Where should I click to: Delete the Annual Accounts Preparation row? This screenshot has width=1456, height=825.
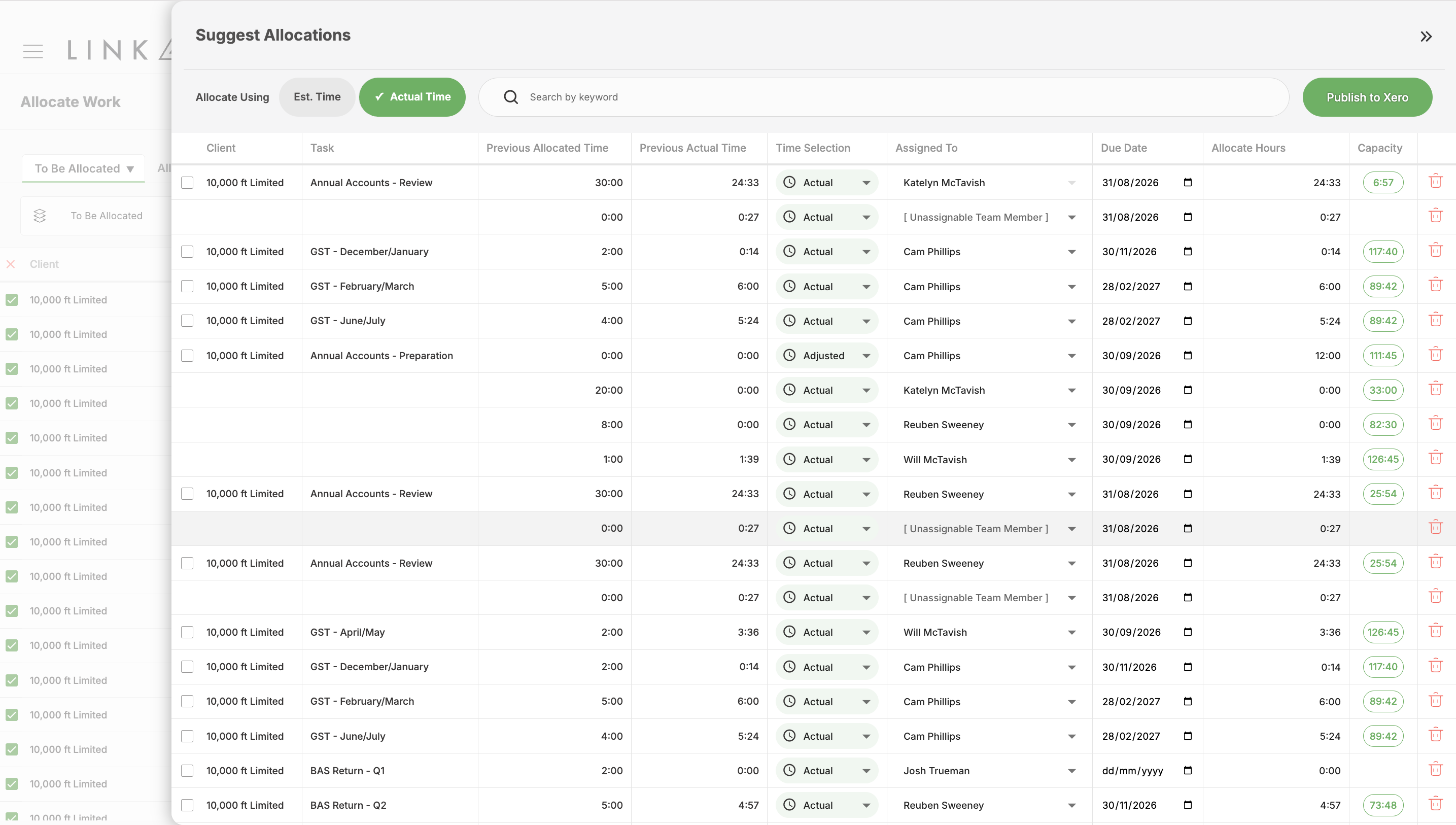(x=1436, y=354)
